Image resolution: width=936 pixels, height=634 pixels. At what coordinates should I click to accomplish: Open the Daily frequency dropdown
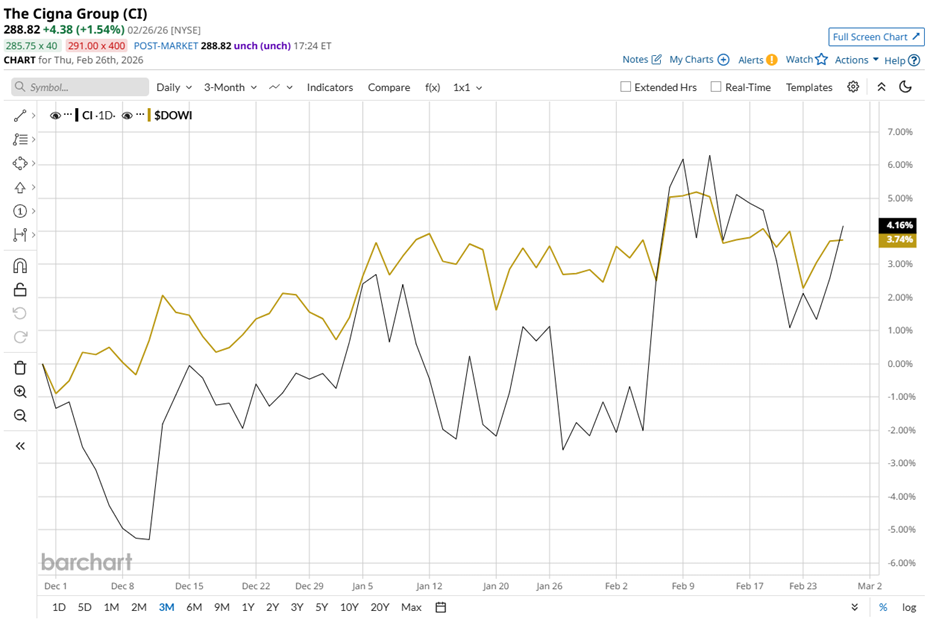coord(174,87)
